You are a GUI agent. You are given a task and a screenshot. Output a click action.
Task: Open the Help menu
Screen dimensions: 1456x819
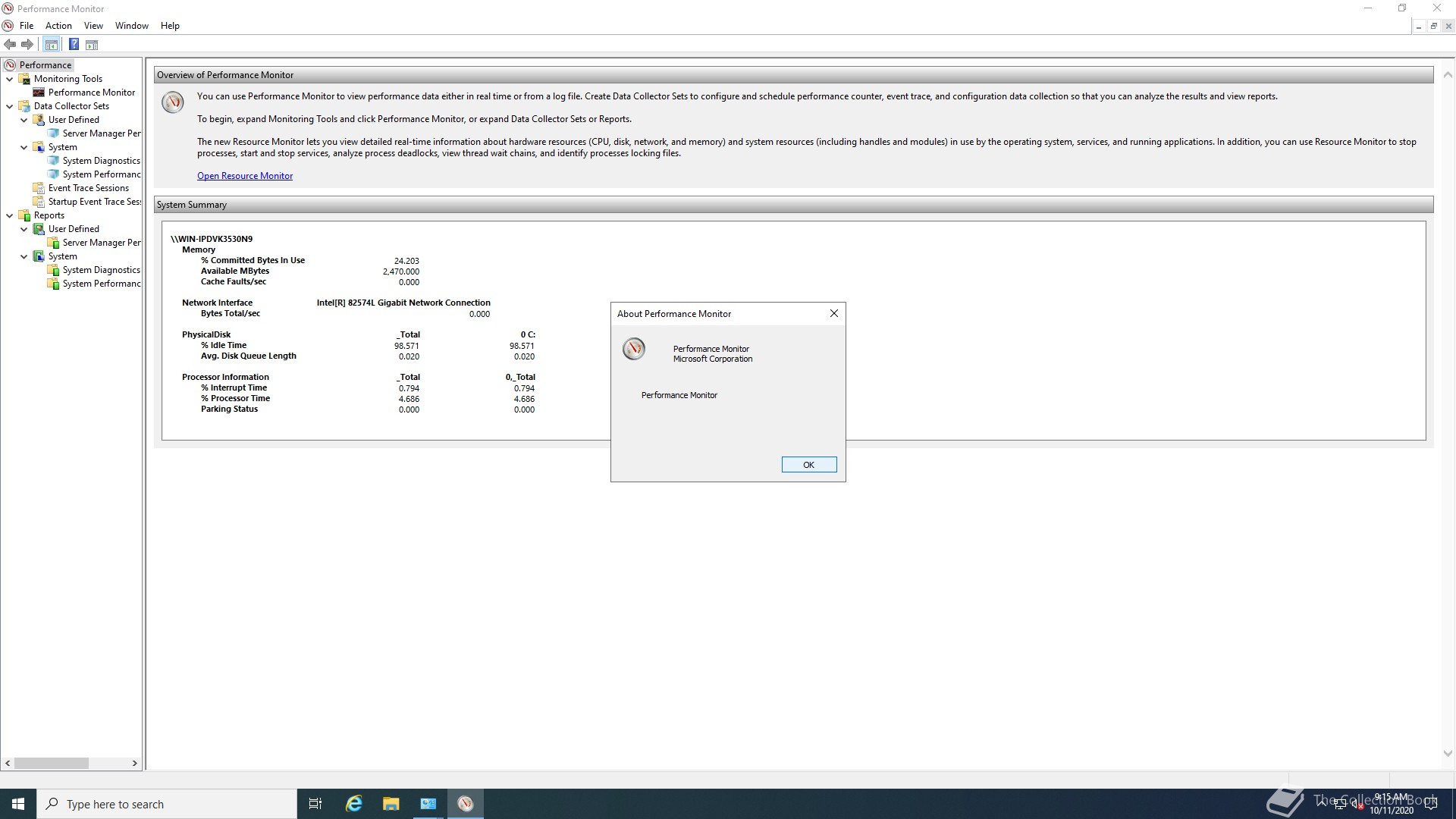(170, 26)
